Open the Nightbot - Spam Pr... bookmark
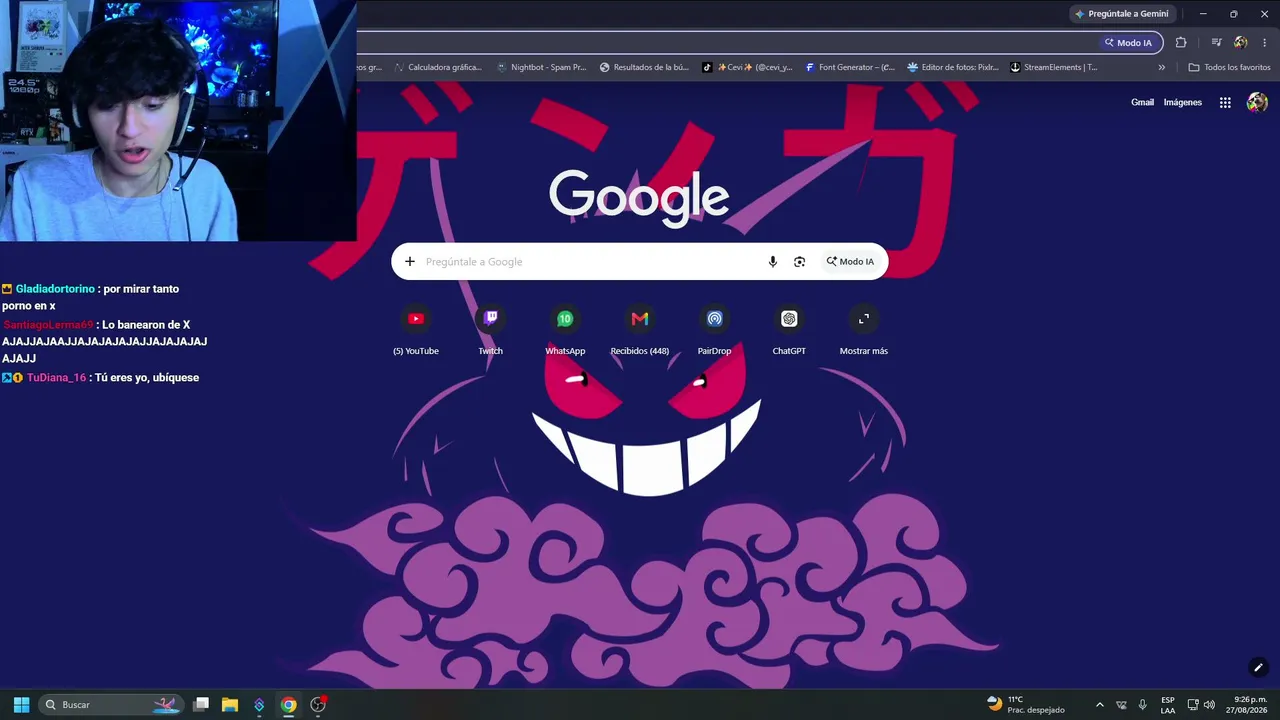Viewport: 1280px width, 720px height. pyautogui.click(x=542, y=67)
